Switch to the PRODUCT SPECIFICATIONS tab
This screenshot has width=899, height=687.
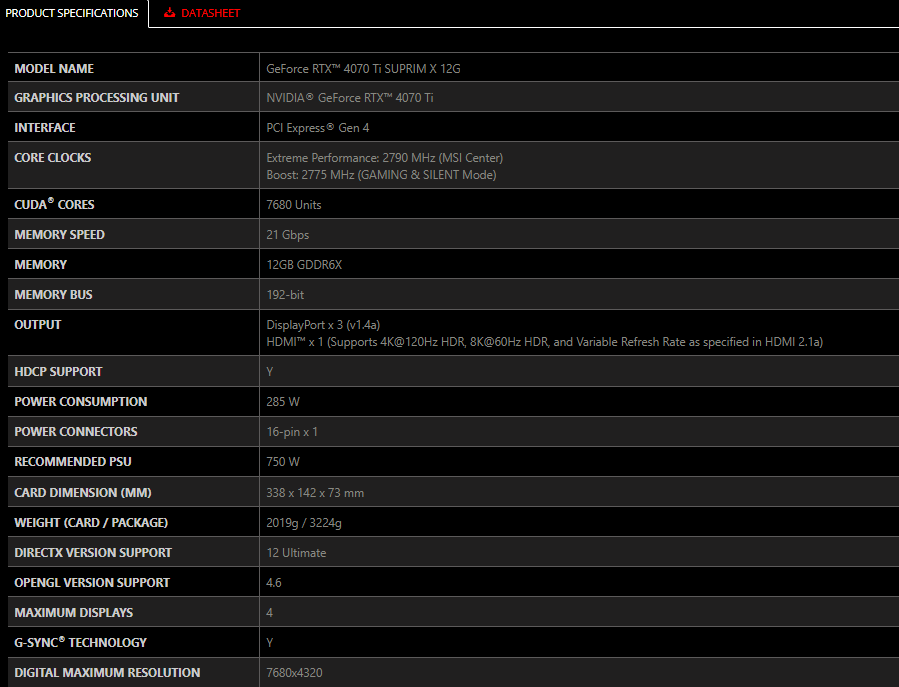[x=72, y=13]
